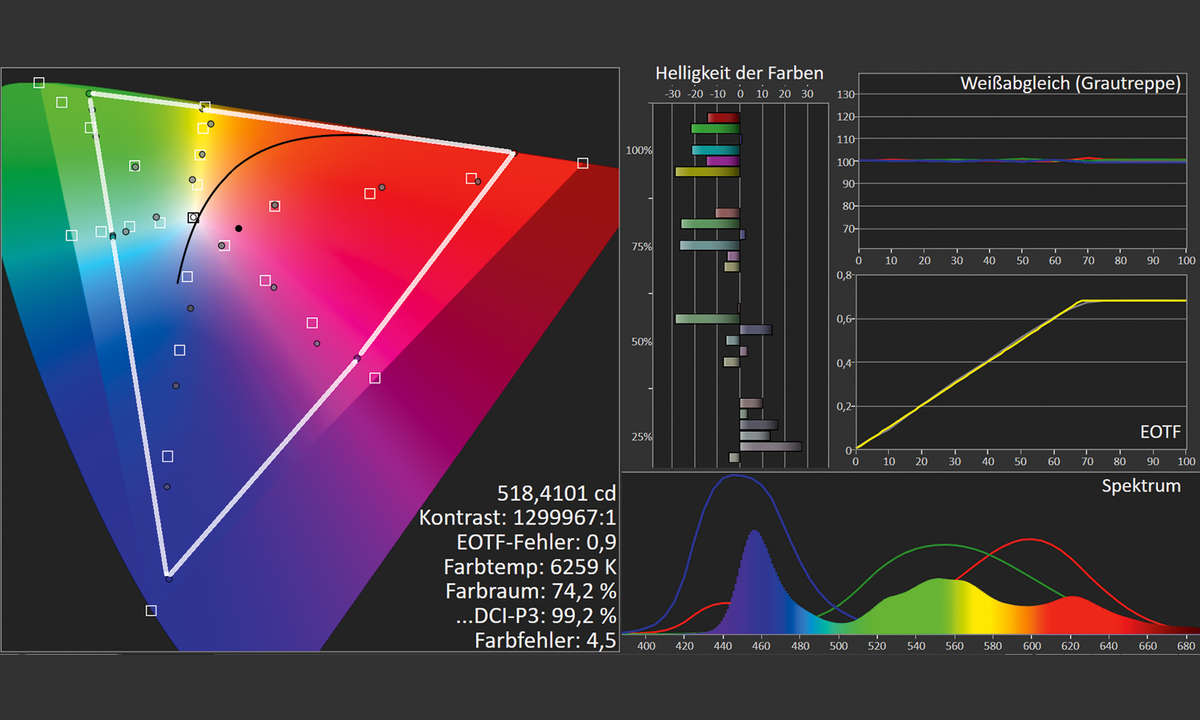Click the '460' wavelength tick on spectrum axis

pyautogui.click(x=761, y=646)
